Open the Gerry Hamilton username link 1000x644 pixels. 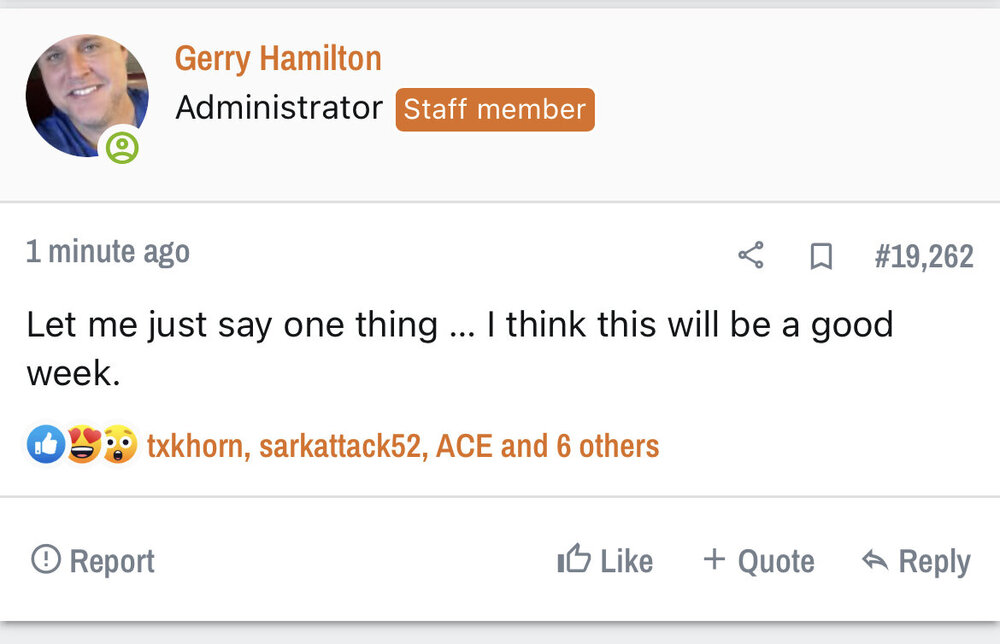278,58
